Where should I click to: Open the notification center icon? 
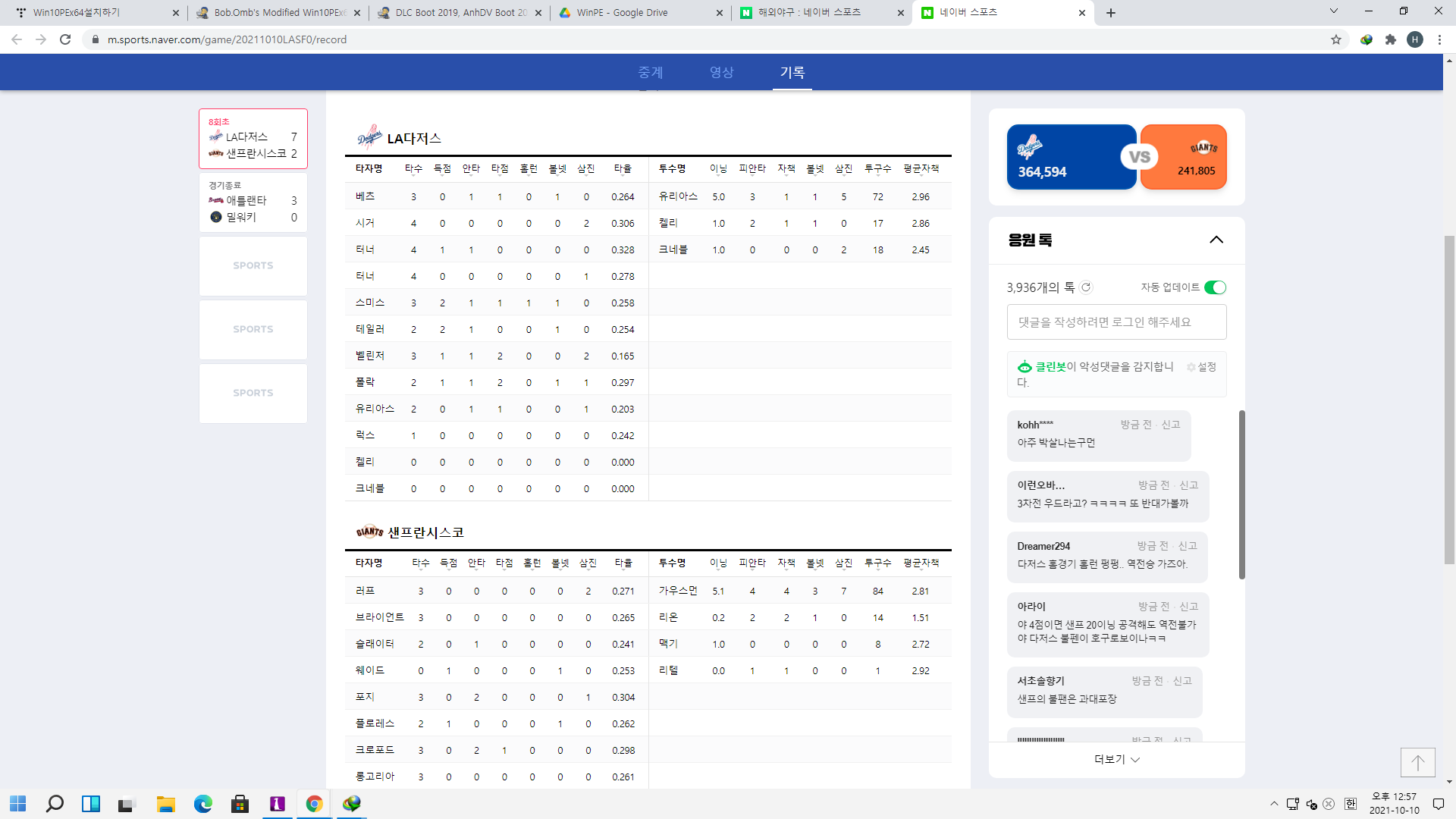click(x=1438, y=804)
